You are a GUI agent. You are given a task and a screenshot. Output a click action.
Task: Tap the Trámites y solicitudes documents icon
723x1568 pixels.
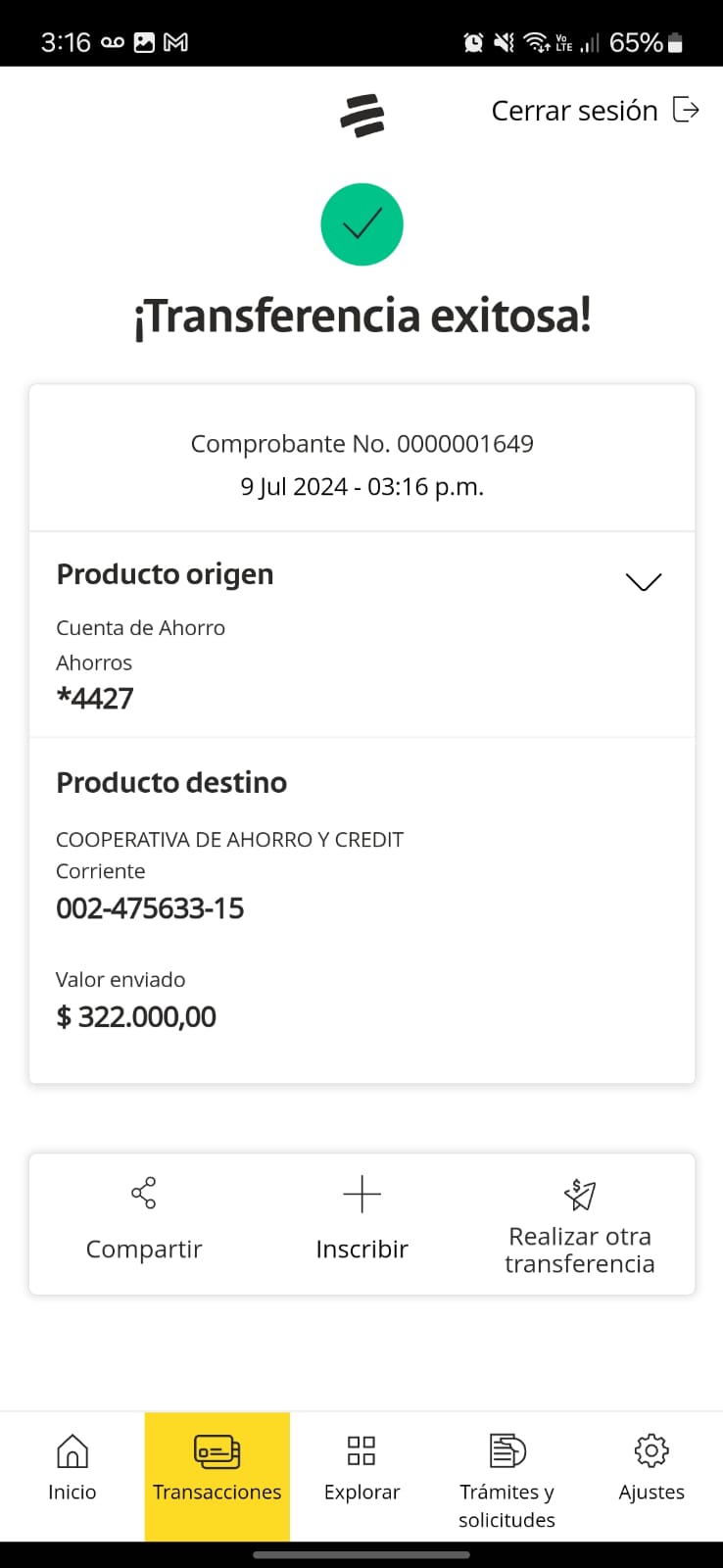[506, 1450]
